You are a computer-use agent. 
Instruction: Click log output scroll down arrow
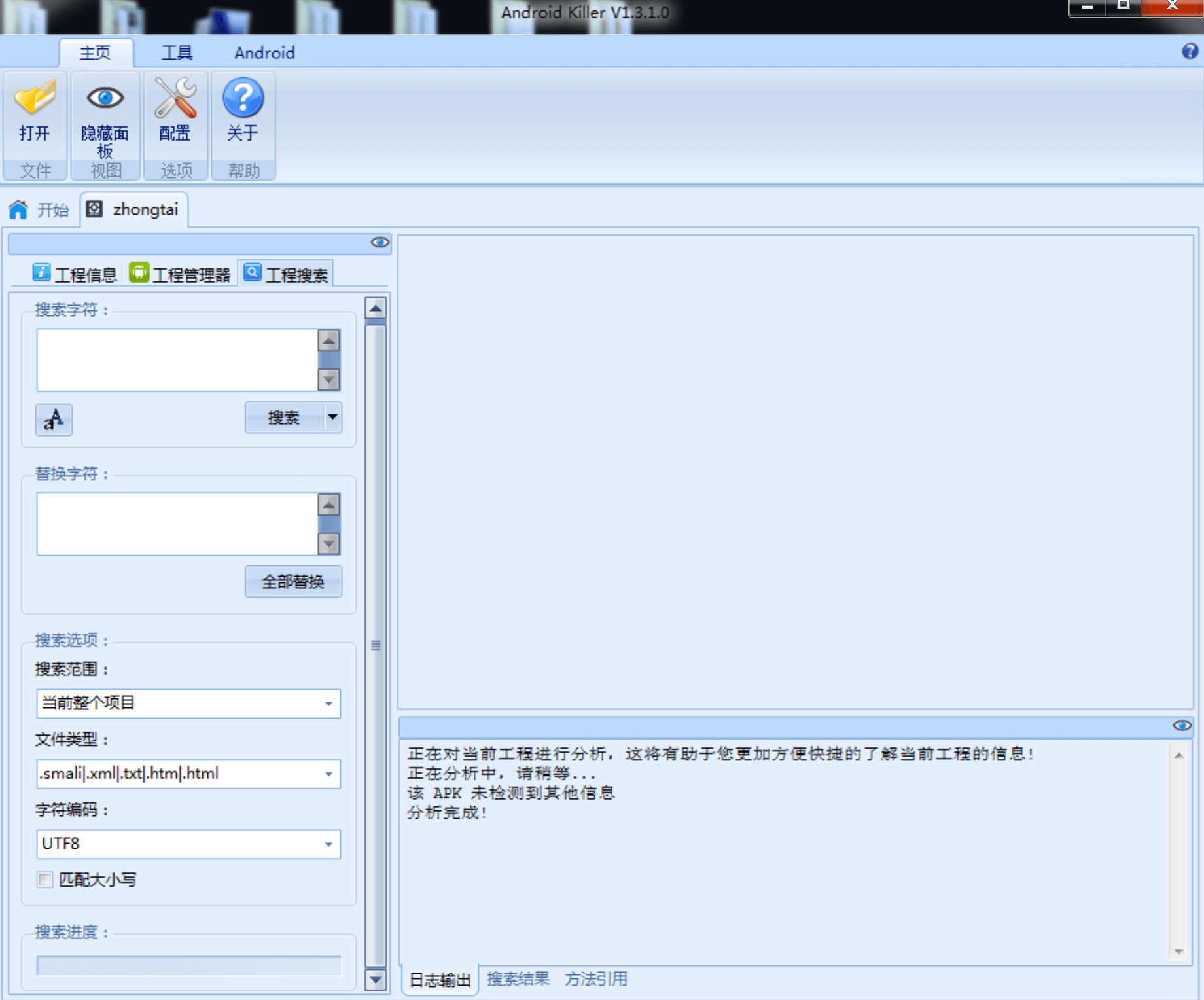pos(1178,951)
